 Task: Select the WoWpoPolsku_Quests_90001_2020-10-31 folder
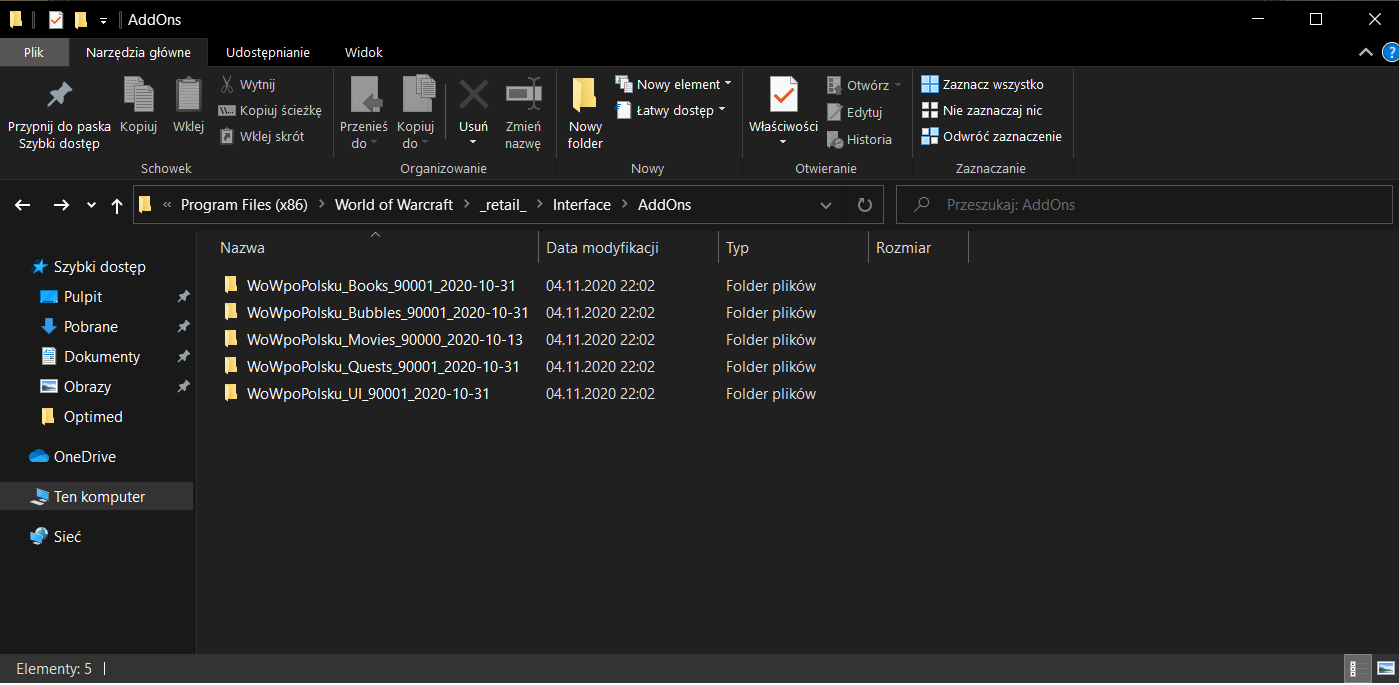pos(383,367)
